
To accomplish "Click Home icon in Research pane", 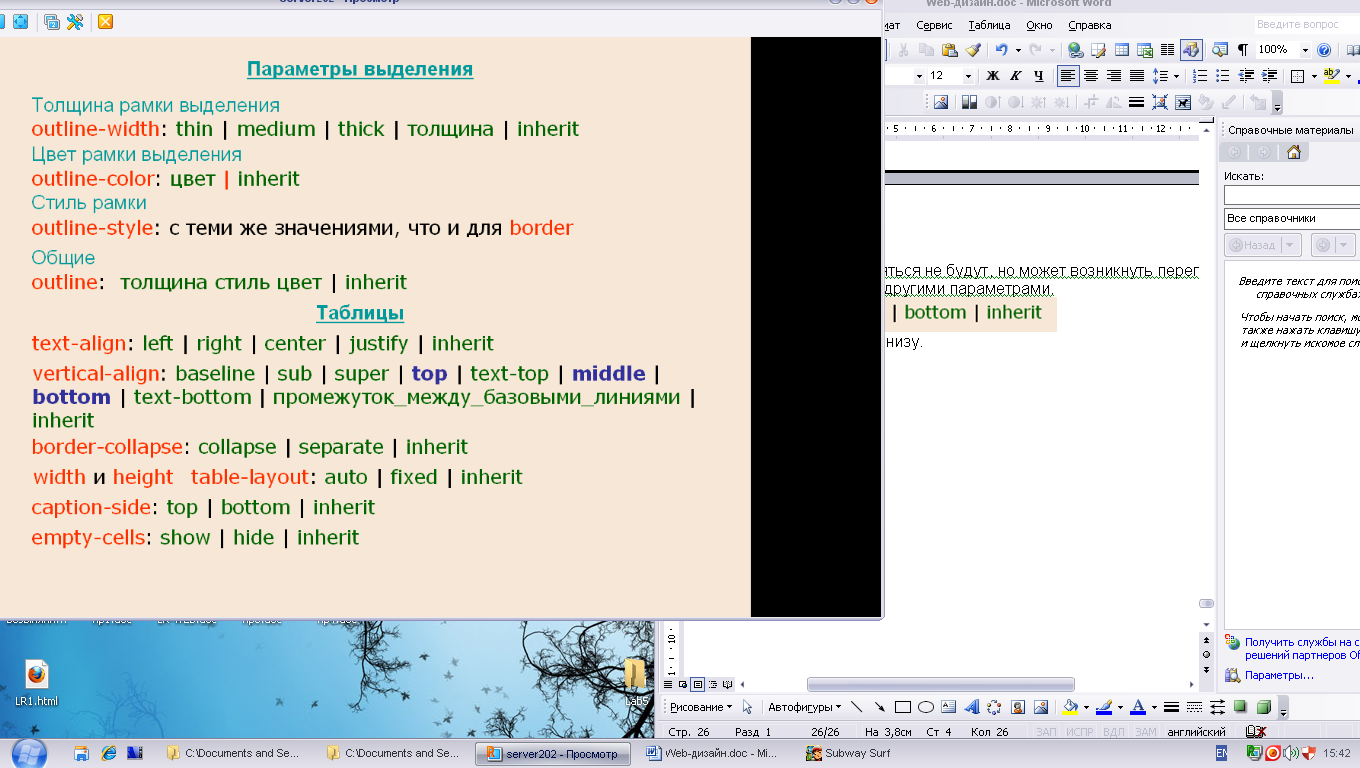I will point(1294,152).
